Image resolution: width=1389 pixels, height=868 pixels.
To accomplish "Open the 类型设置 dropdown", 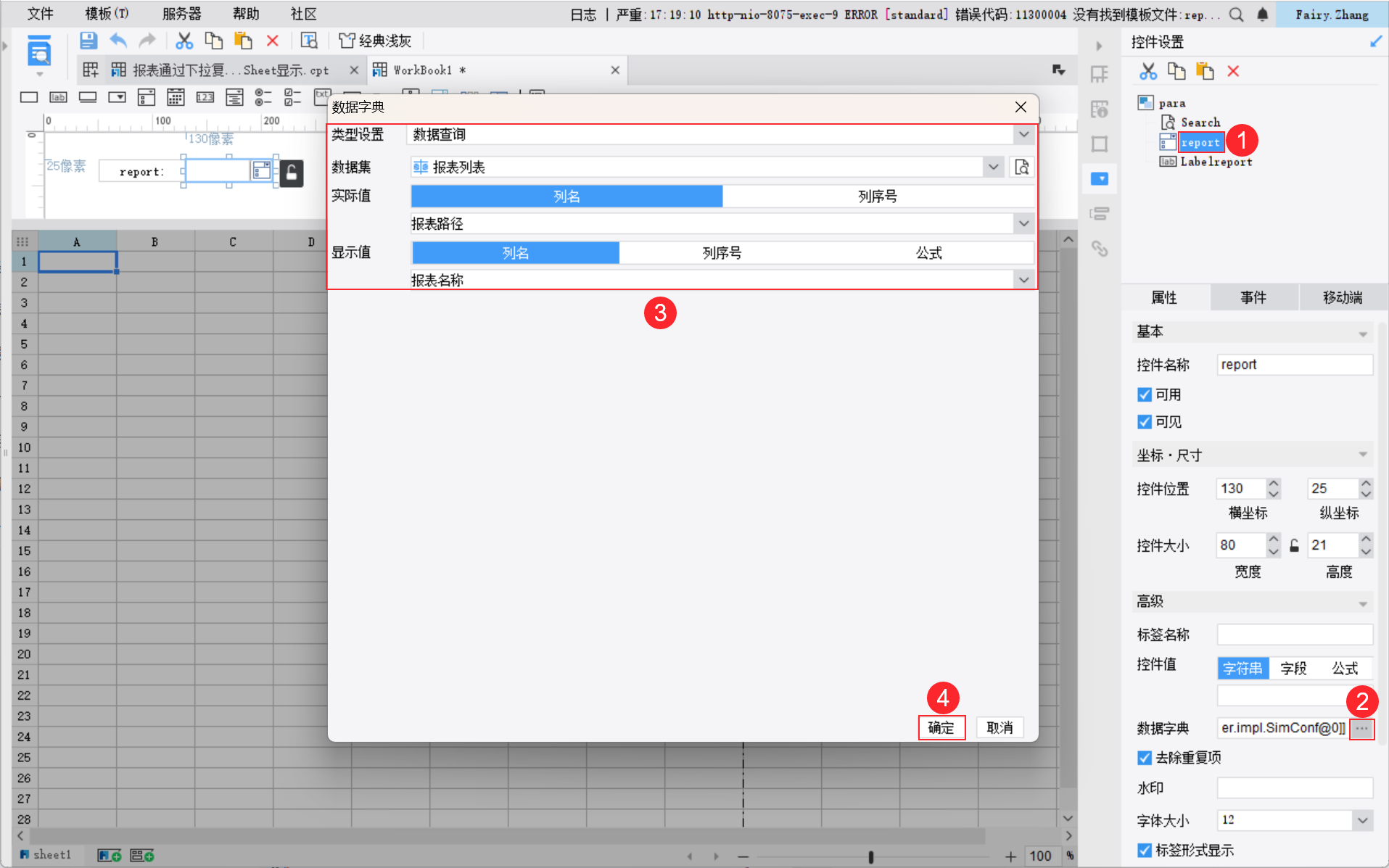I will coord(1023,135).
